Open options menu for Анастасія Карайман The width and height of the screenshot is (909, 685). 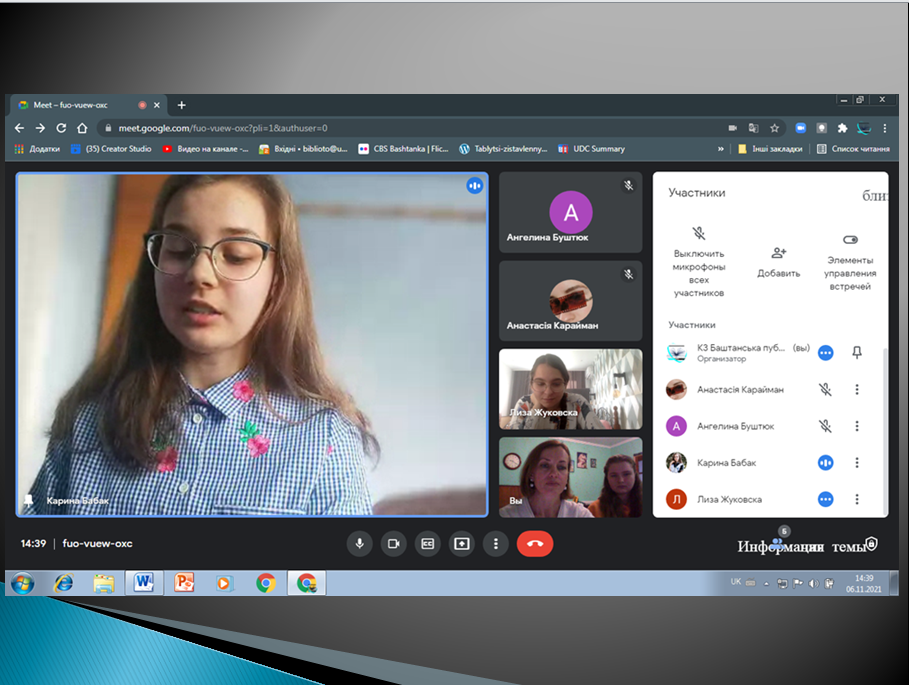pyautogui.click(x=856, y=389)
